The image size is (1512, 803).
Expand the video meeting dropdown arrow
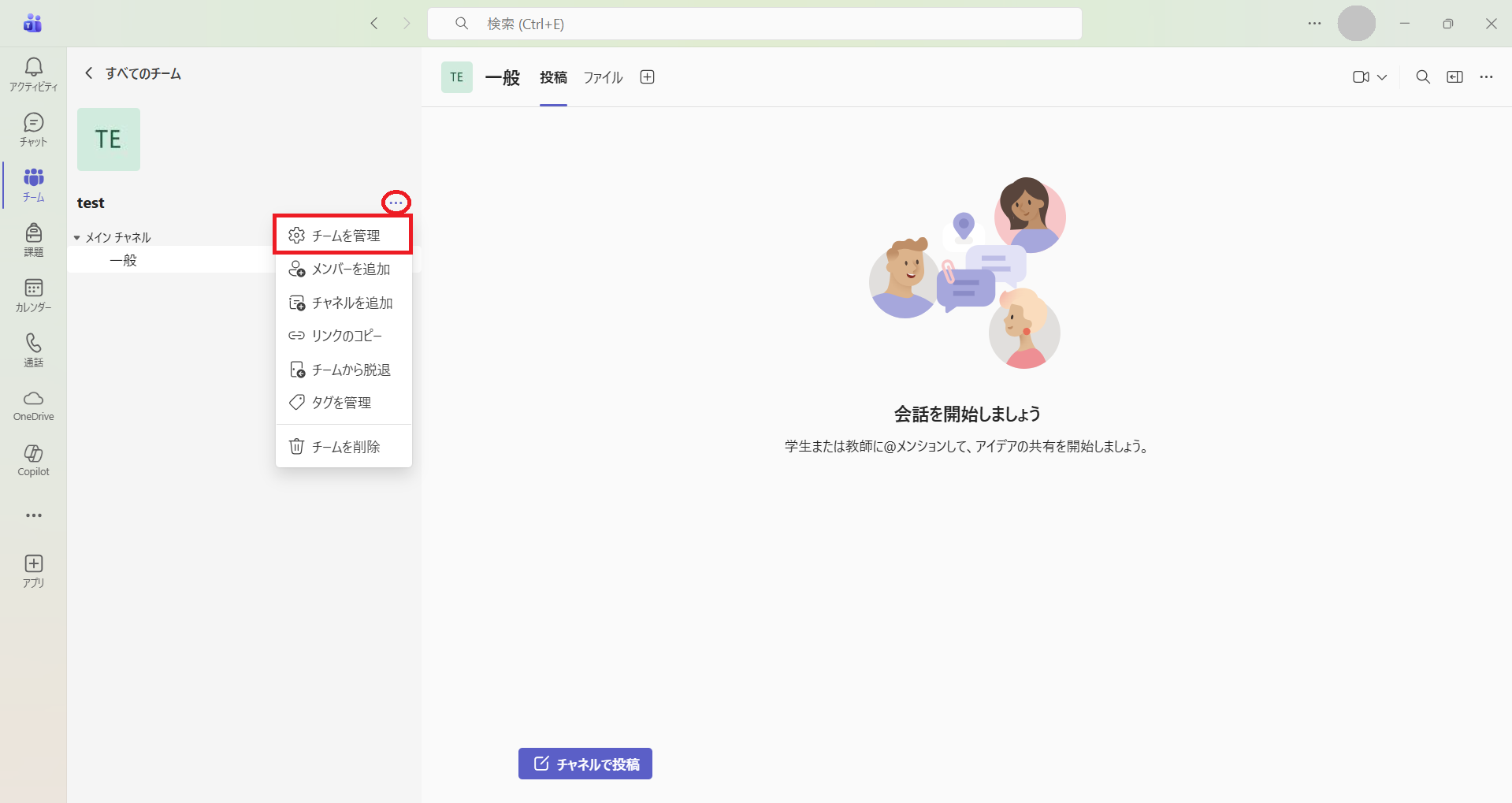pos(1381,77)
